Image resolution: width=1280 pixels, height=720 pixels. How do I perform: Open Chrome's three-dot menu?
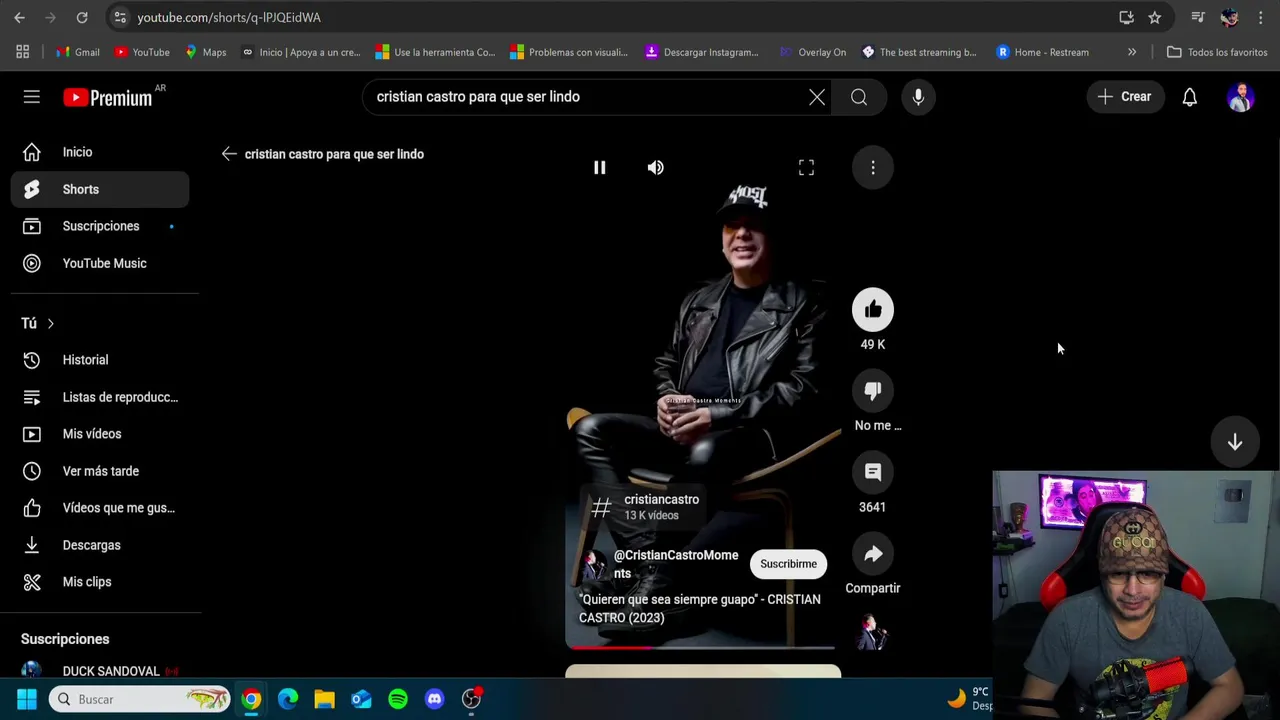click(x=1261, y=18)
